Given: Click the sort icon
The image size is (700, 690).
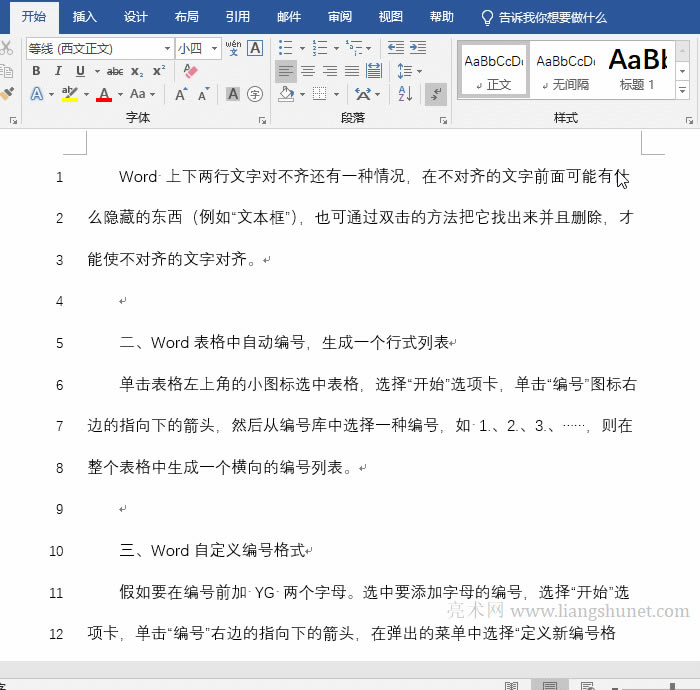Looking at the screenshot, I should 405,94.
